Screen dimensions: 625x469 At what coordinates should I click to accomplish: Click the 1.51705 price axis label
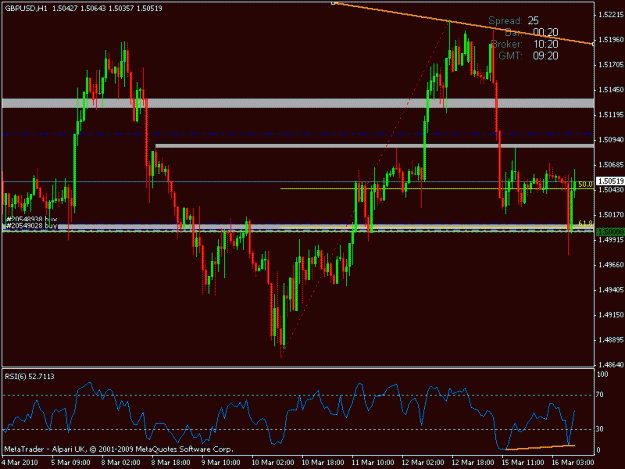pyautogui.click(x=610, y=65)
